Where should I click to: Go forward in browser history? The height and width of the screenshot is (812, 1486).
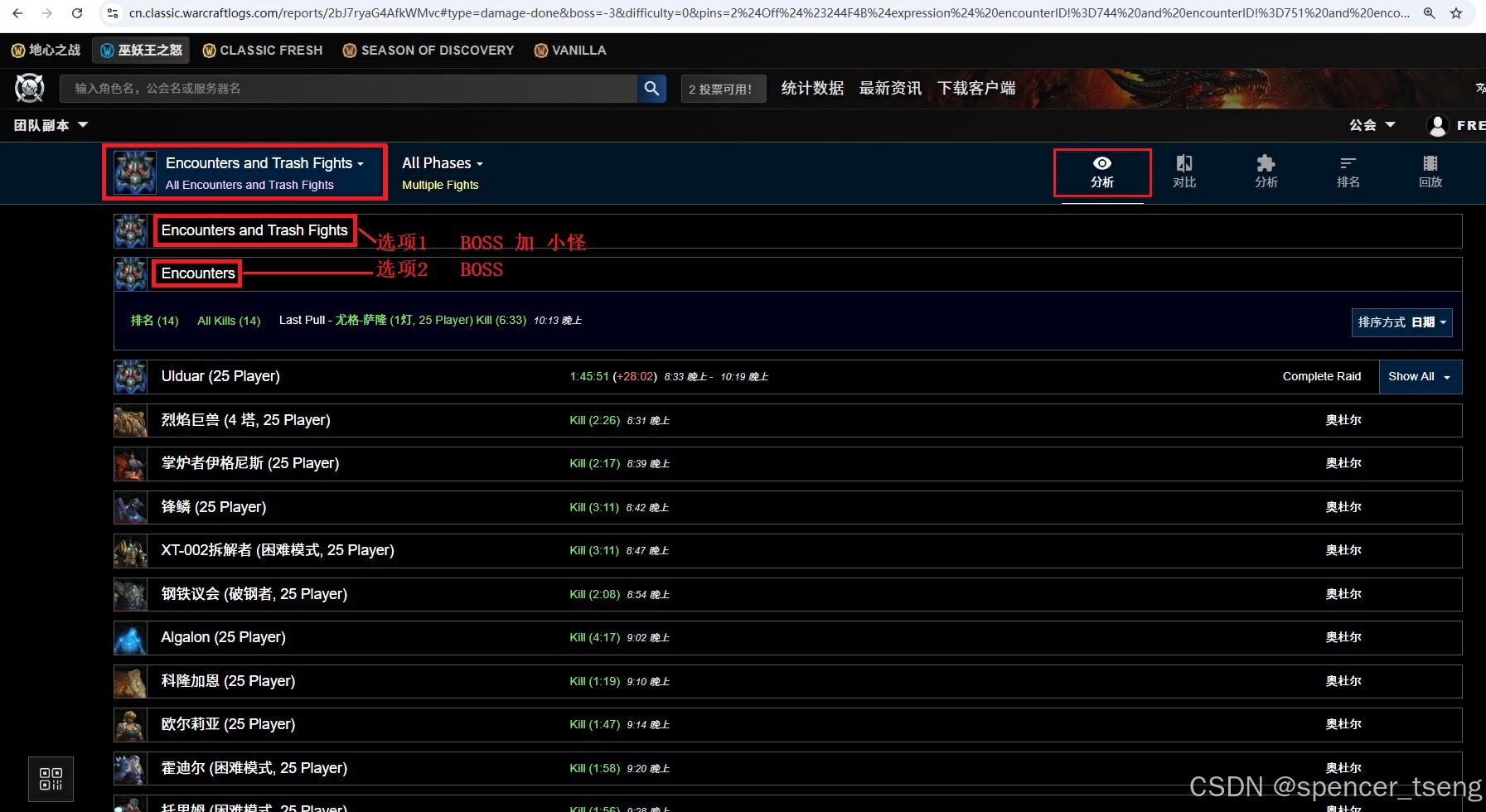tap(47, 13)
